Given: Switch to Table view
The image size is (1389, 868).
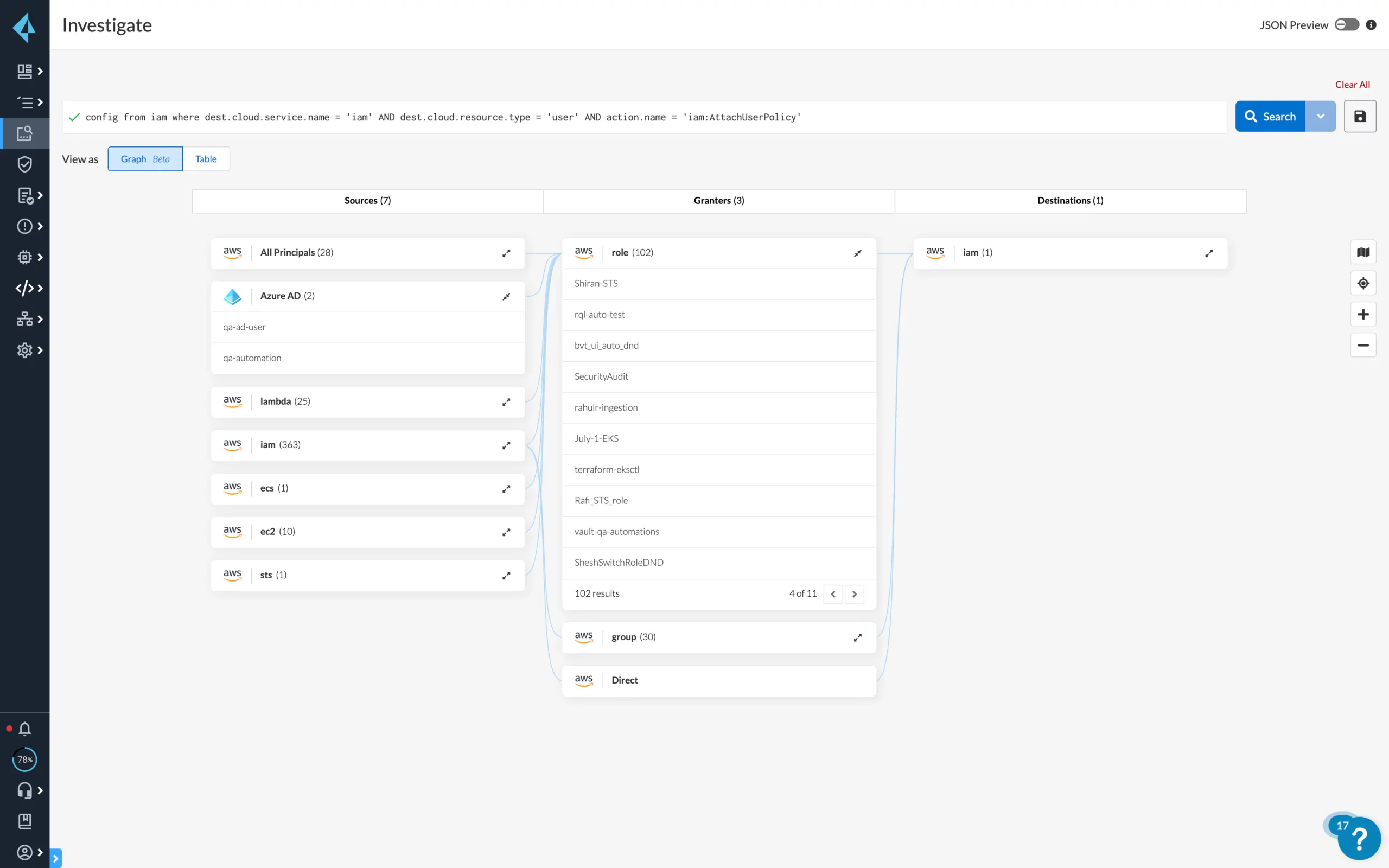Looking at the screenshot, I should 206,159.
